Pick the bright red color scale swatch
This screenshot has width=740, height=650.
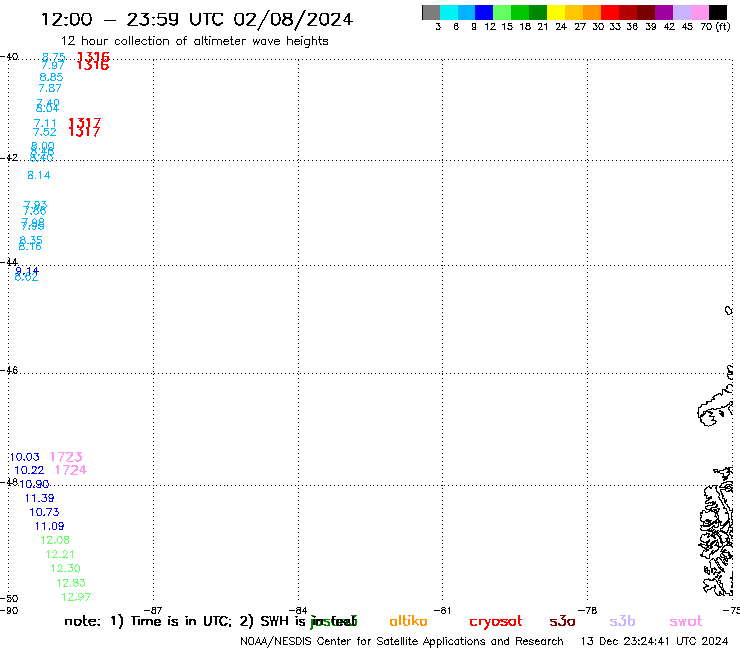[x=610, y=12]
